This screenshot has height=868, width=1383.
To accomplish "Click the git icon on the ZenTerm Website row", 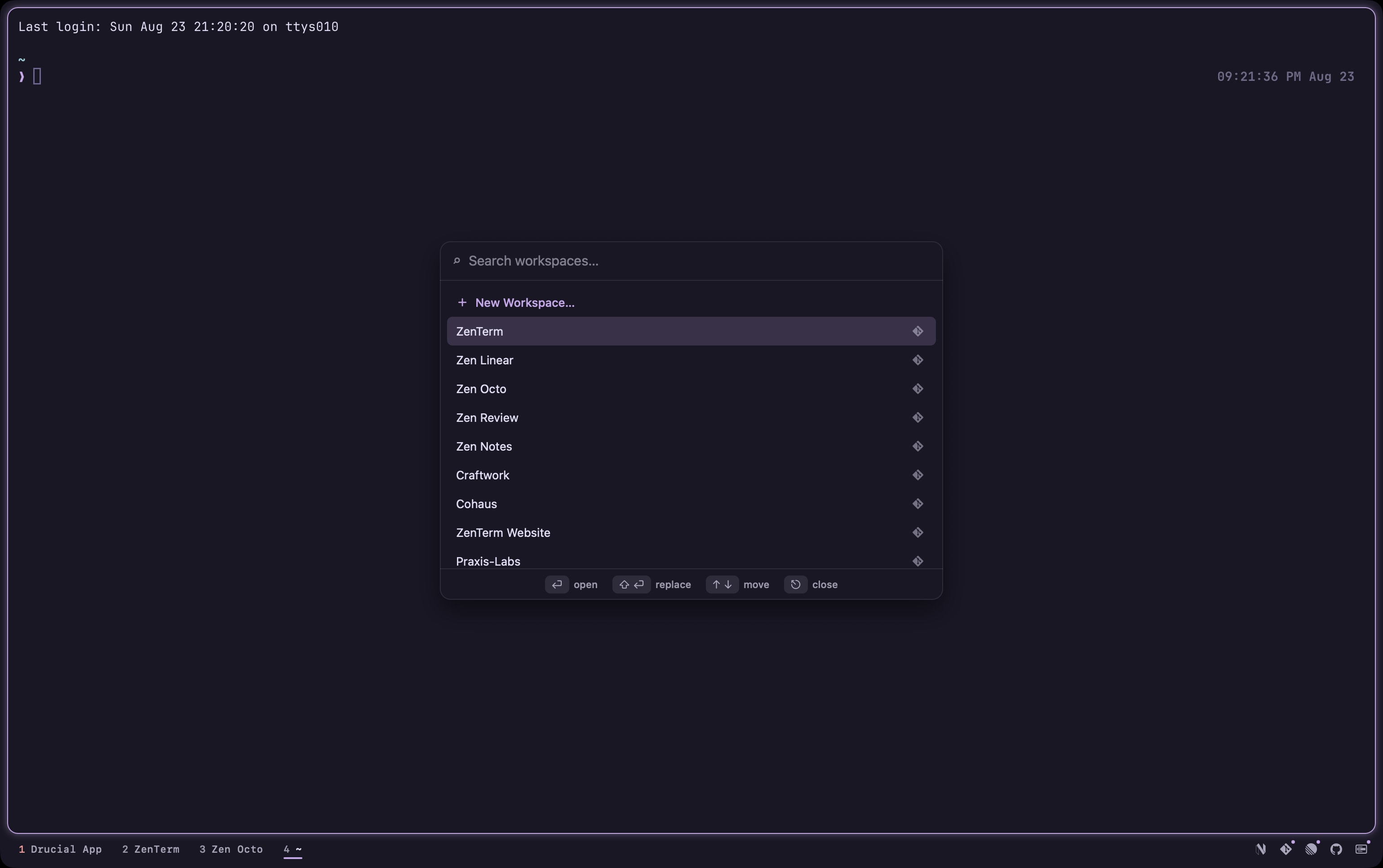I will pyautogui.click(x=918, y=532).
